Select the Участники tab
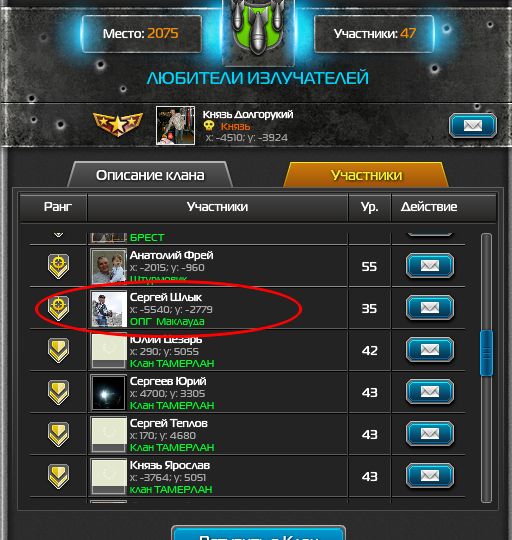The height and width of the screenshot is (540, 512). point(366,175)
